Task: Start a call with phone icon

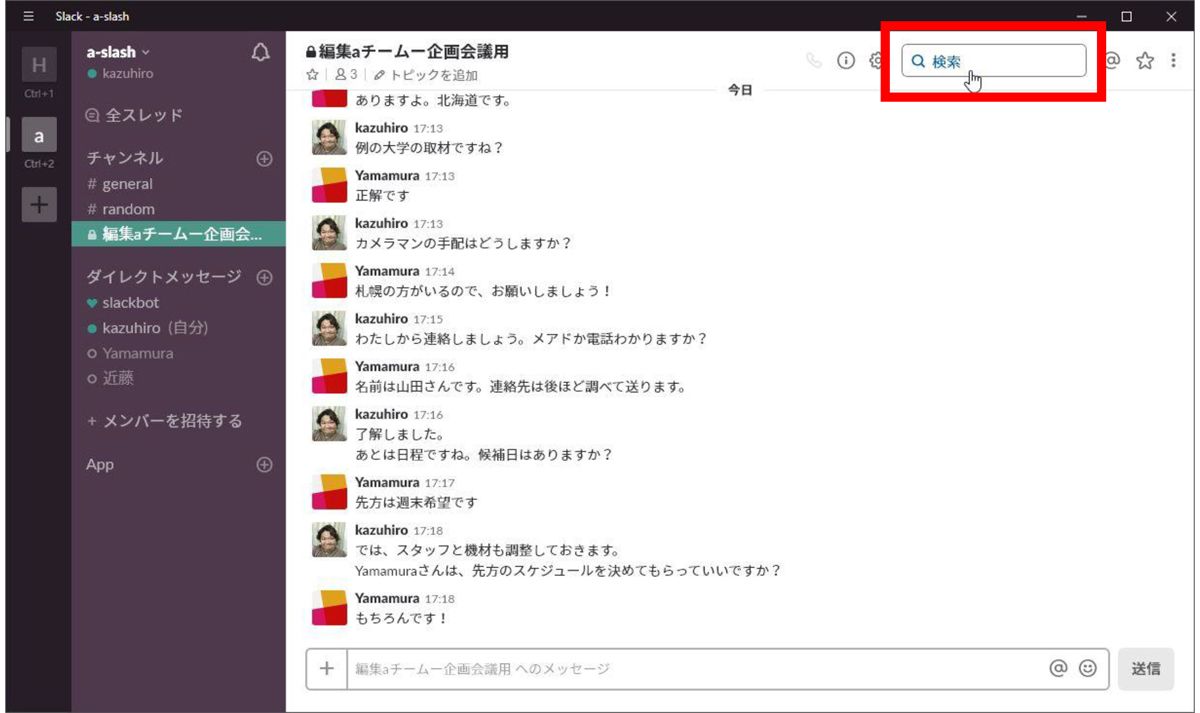Action: (814, 60)
